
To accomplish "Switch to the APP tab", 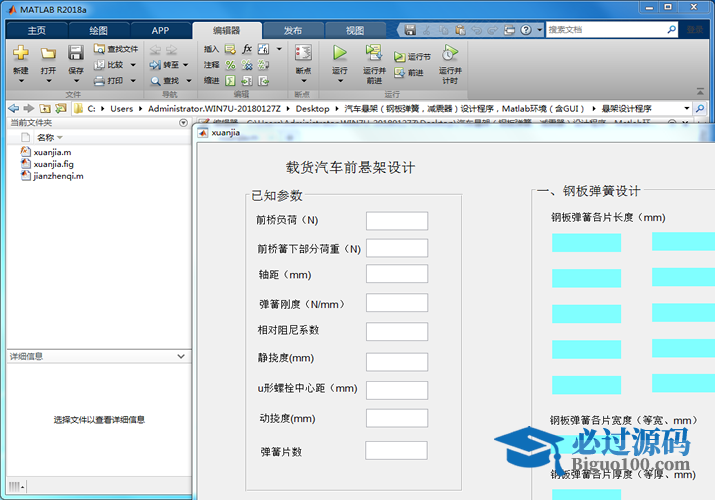I will (161, 30).
